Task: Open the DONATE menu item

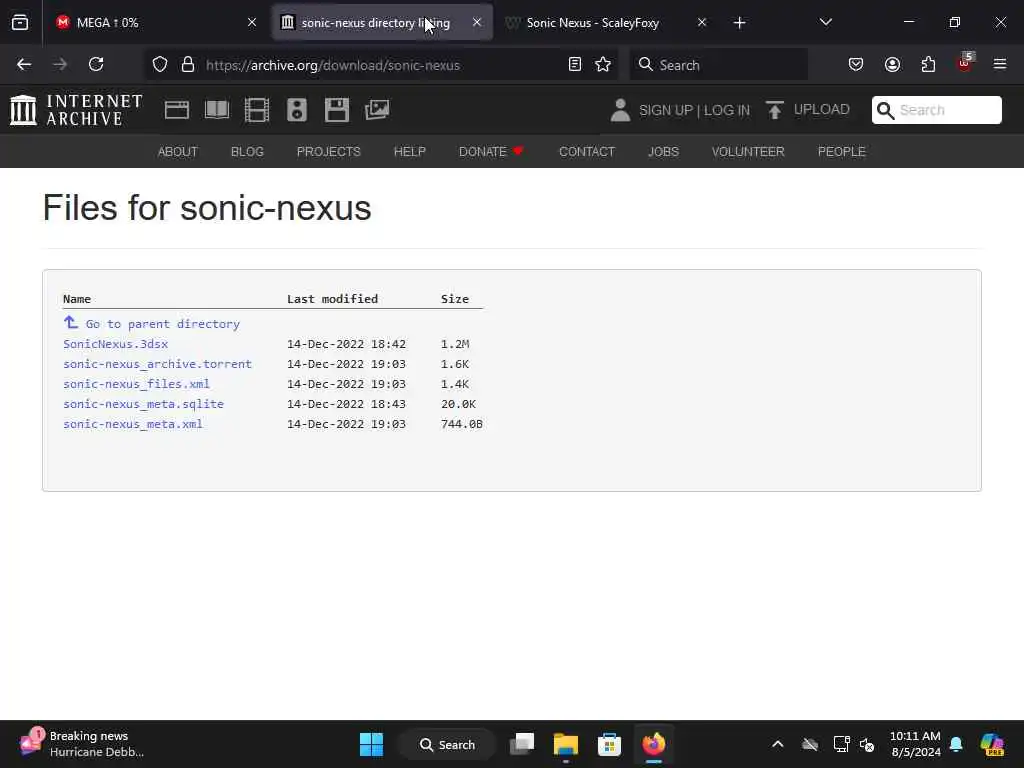Action: [491, 152]
